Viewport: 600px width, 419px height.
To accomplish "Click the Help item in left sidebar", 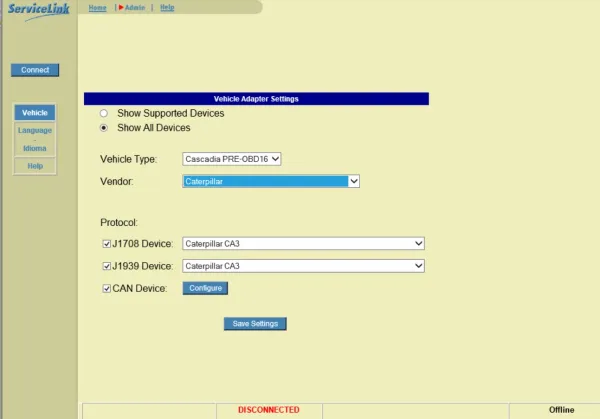I will point(35,165).
